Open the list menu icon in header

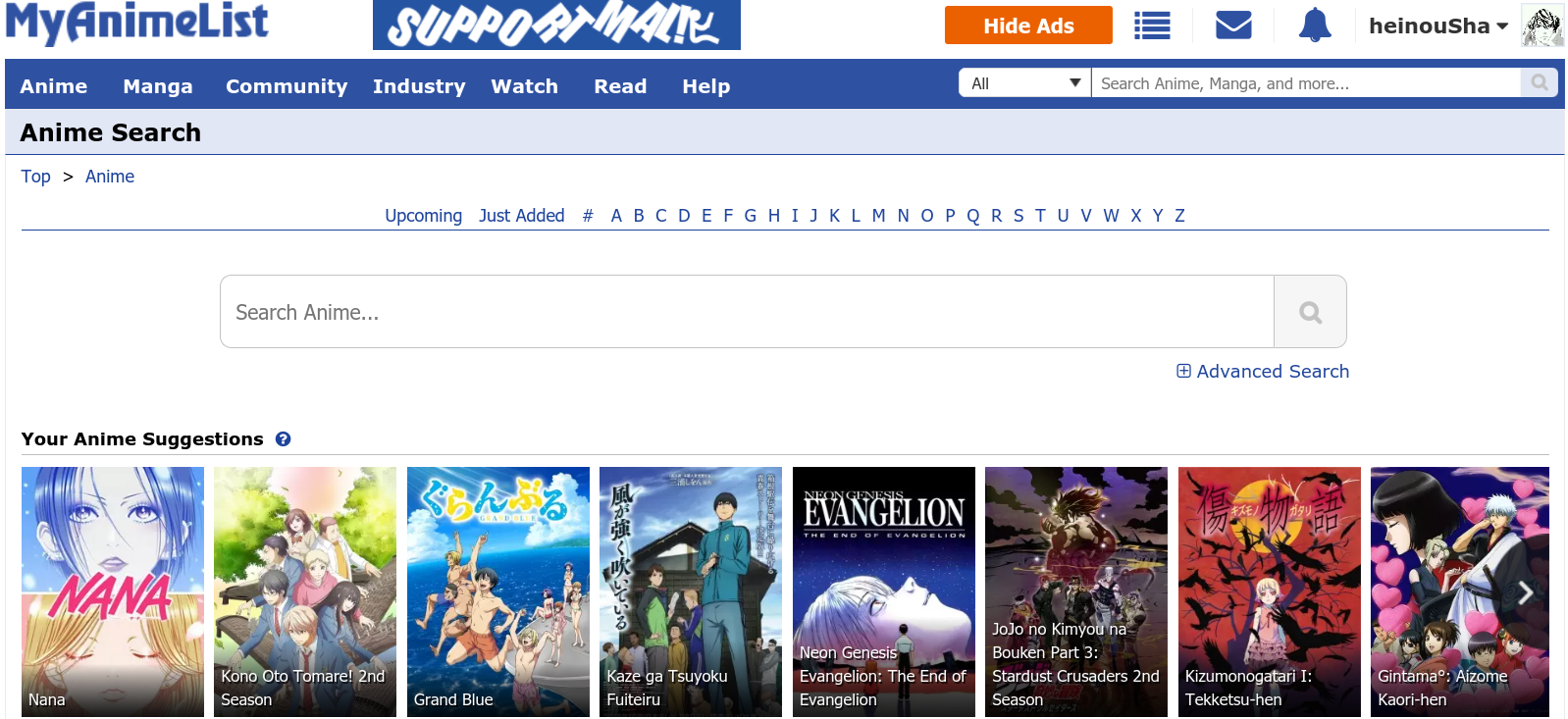[1152, 26]
